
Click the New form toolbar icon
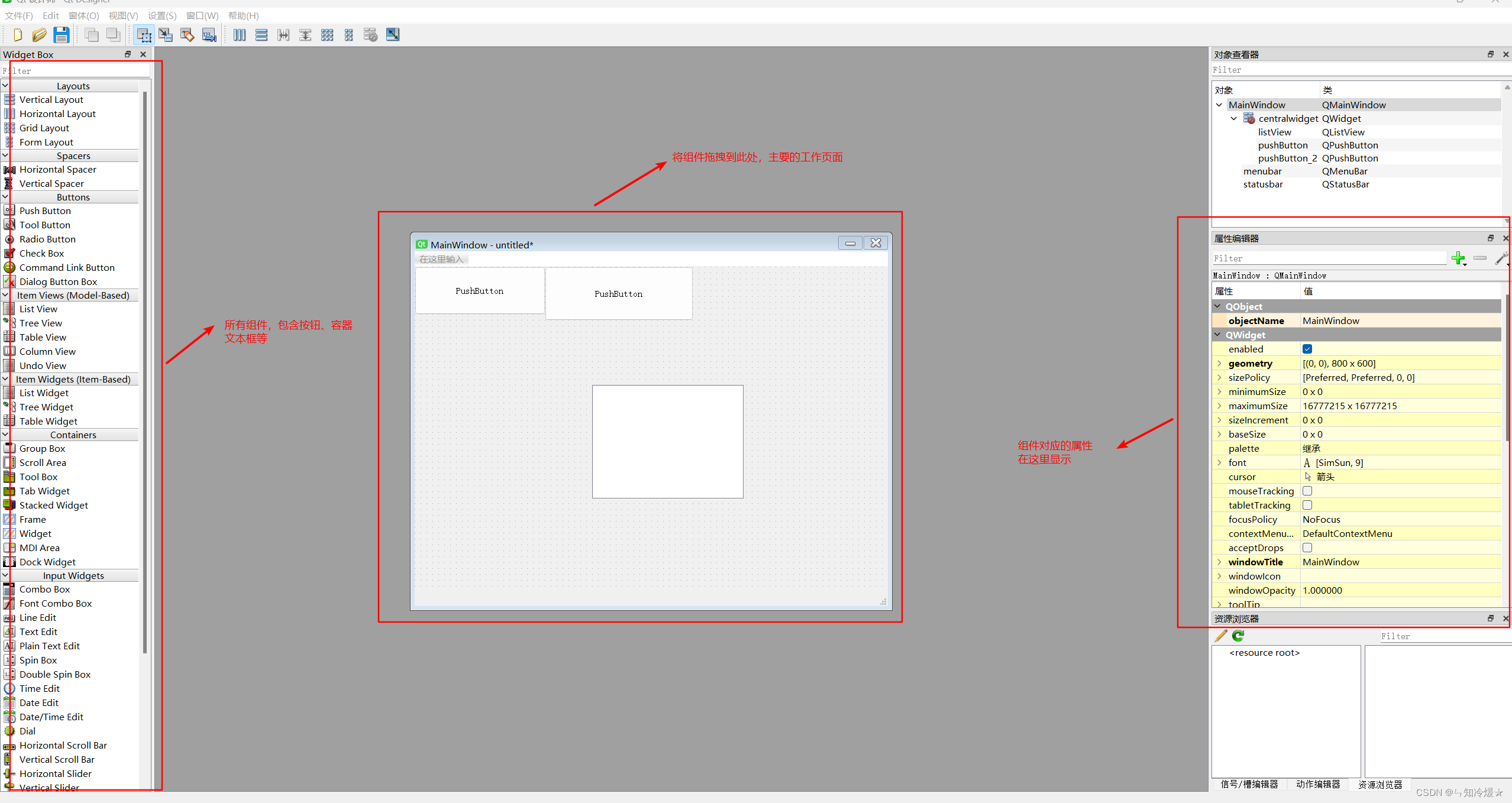17,35
